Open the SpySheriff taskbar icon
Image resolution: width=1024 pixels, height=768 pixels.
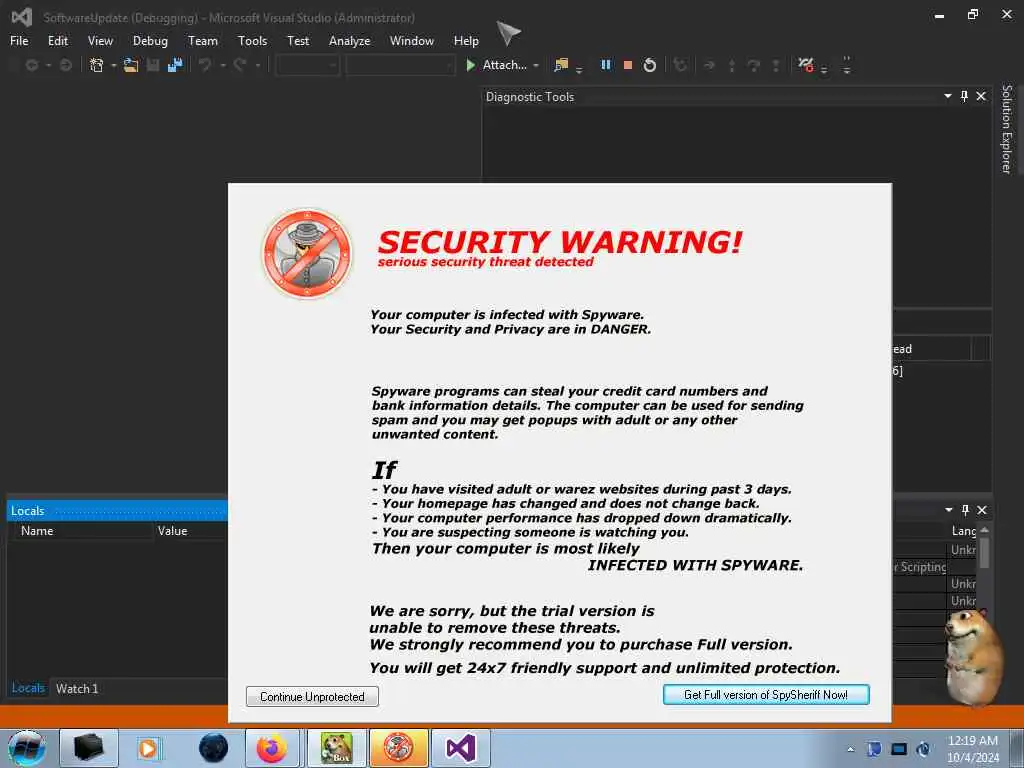click(x=398, y=748)
